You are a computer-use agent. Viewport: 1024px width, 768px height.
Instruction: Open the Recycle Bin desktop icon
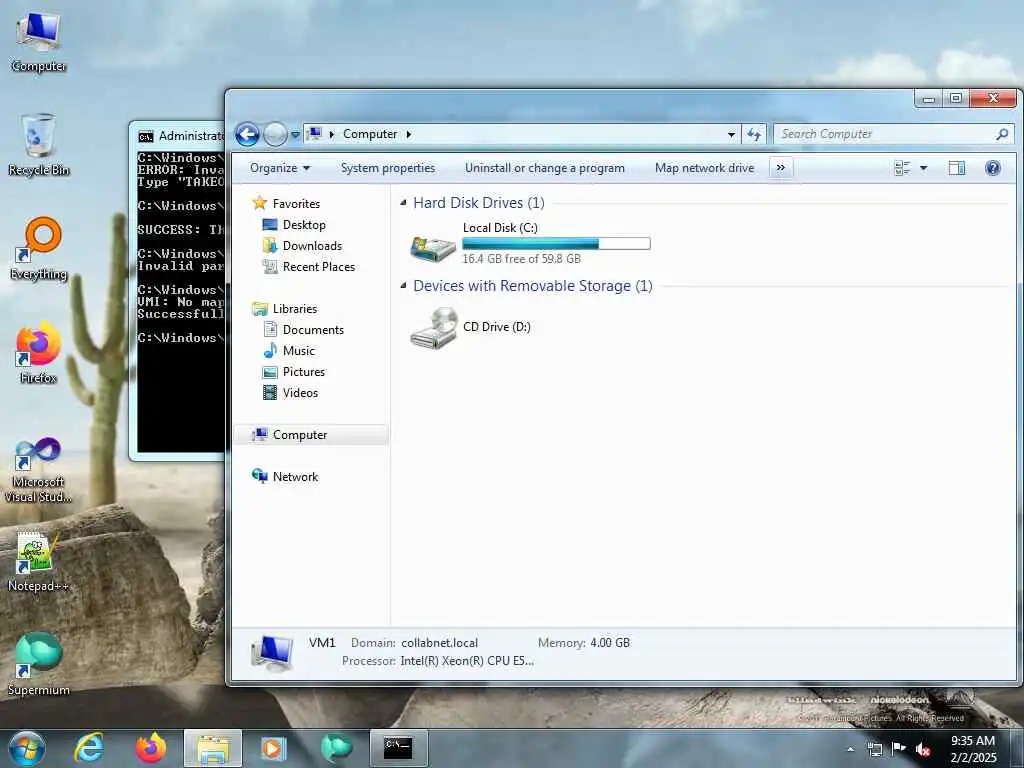(38, 145)
